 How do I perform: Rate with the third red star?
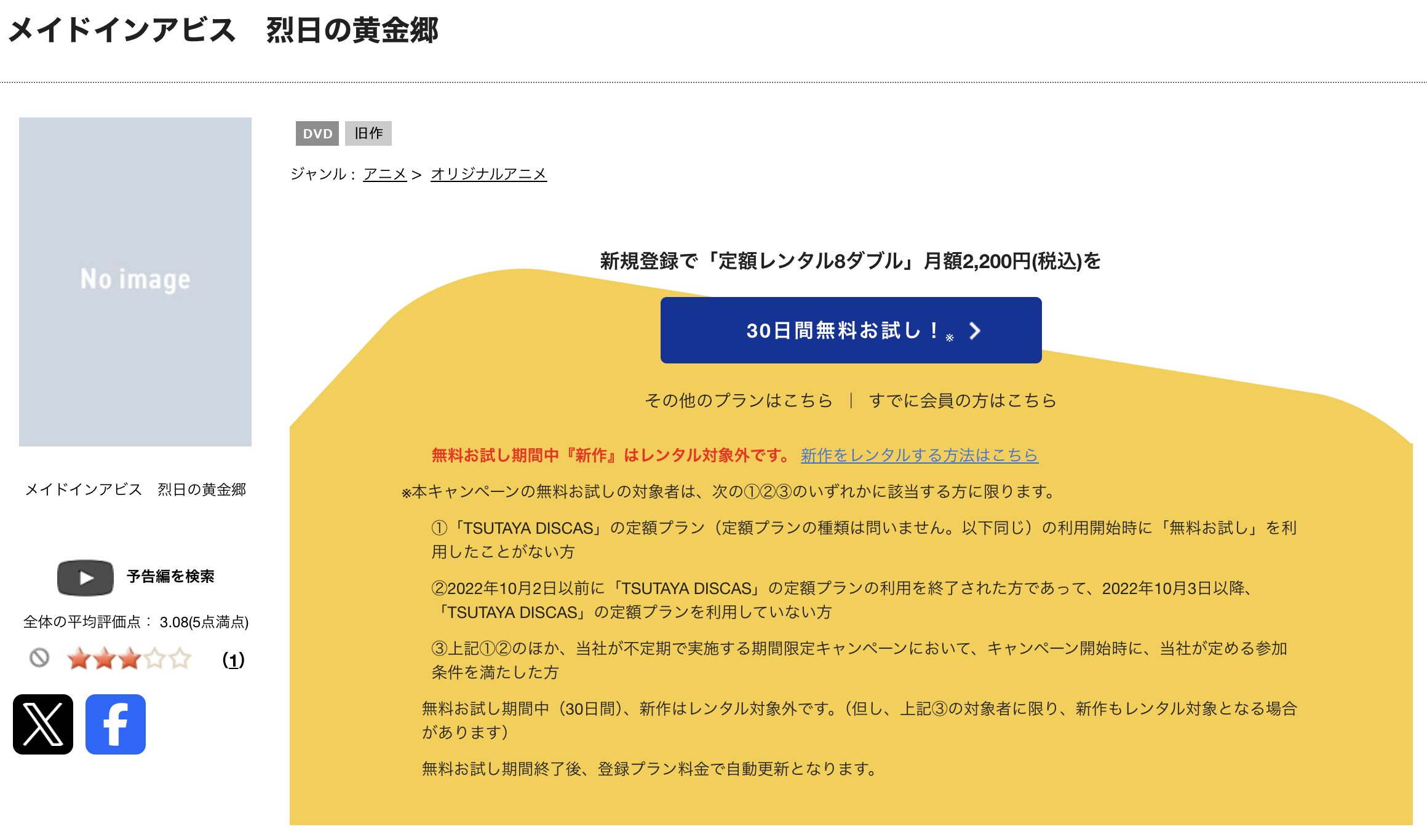pyautogui.click(x=129, y=659)
